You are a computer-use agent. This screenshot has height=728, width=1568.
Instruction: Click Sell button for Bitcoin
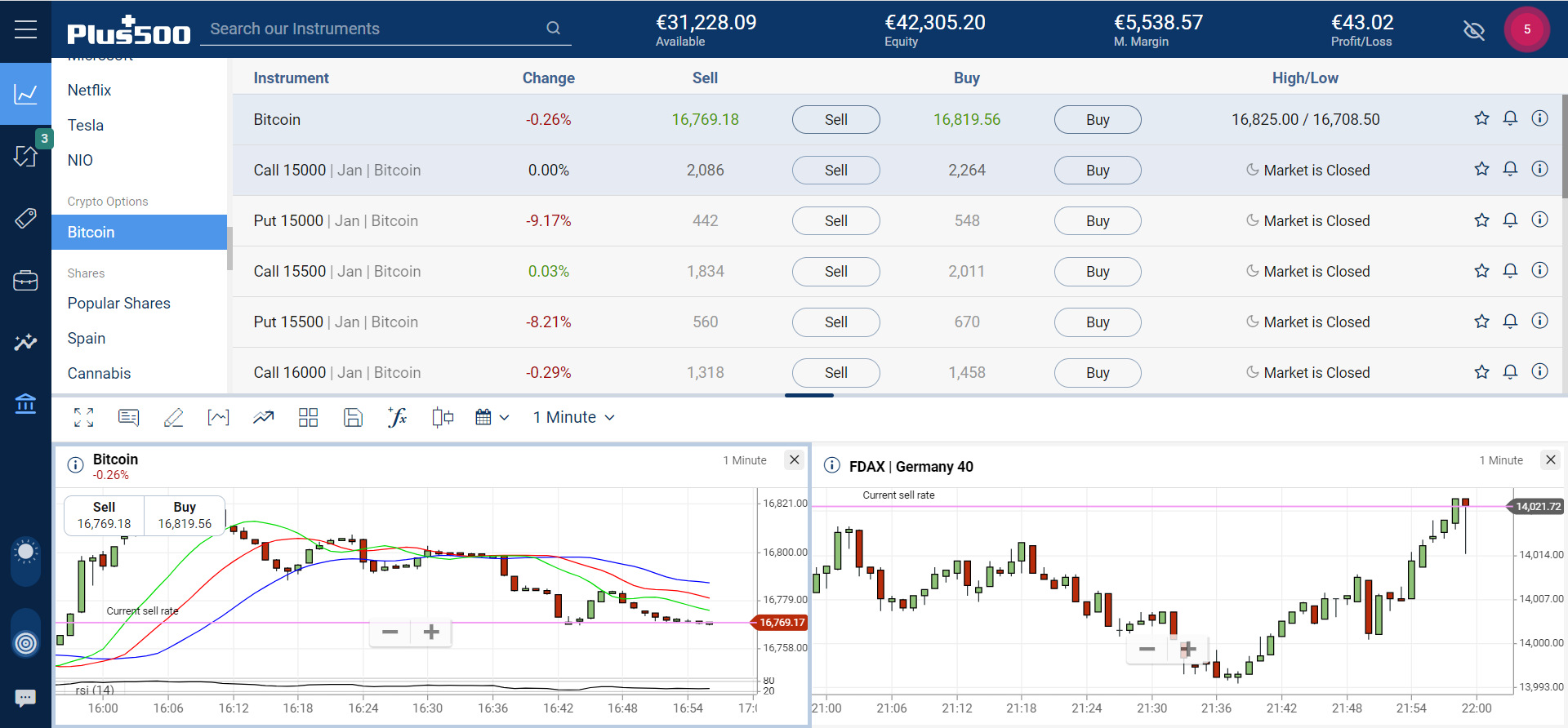[835, 119]
